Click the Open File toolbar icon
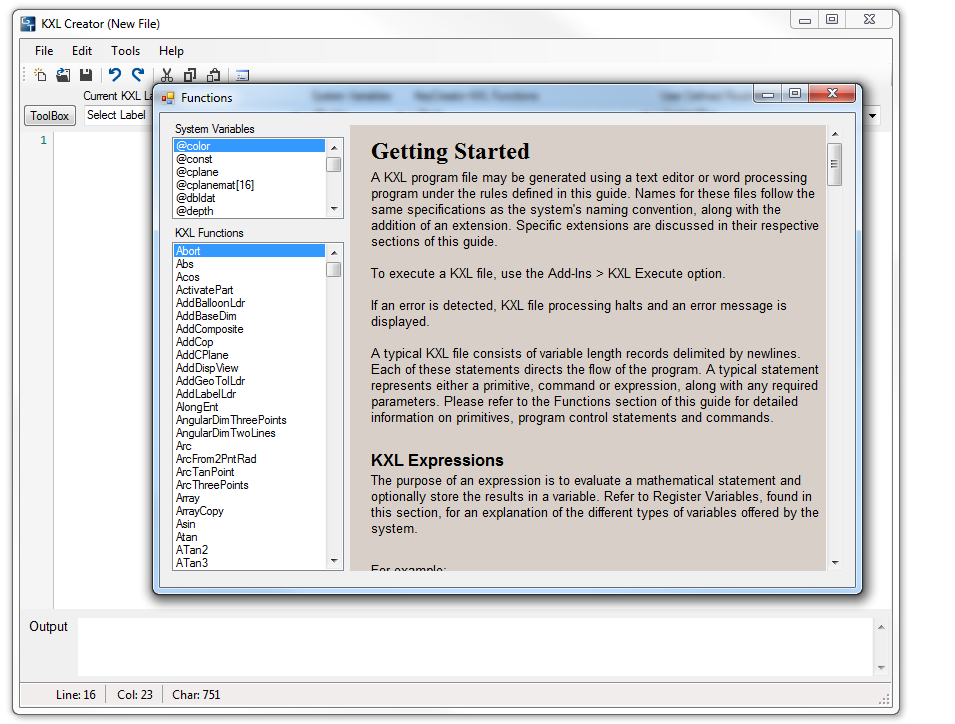 [x=63, y=75]
